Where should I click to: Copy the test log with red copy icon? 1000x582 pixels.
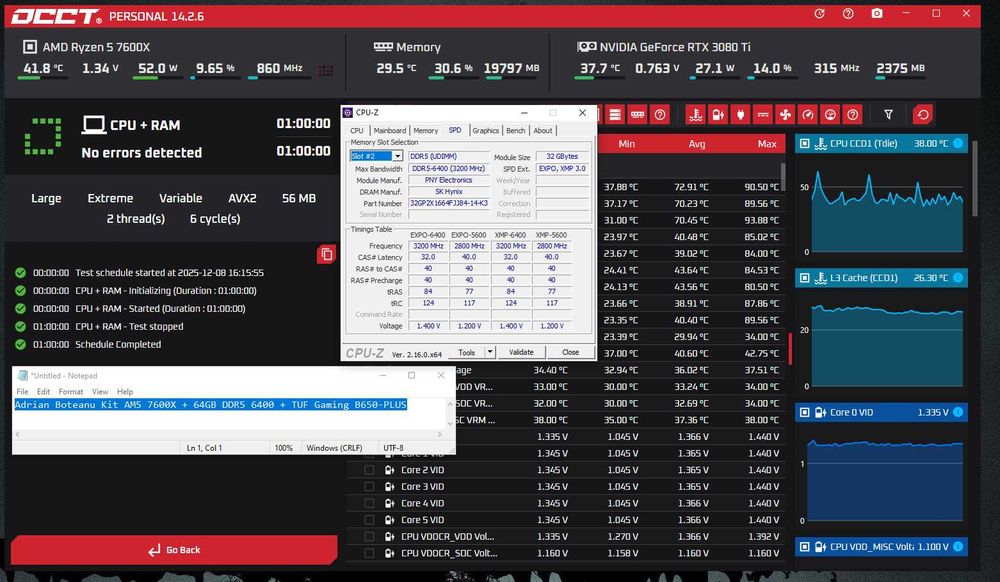[327, 254]
